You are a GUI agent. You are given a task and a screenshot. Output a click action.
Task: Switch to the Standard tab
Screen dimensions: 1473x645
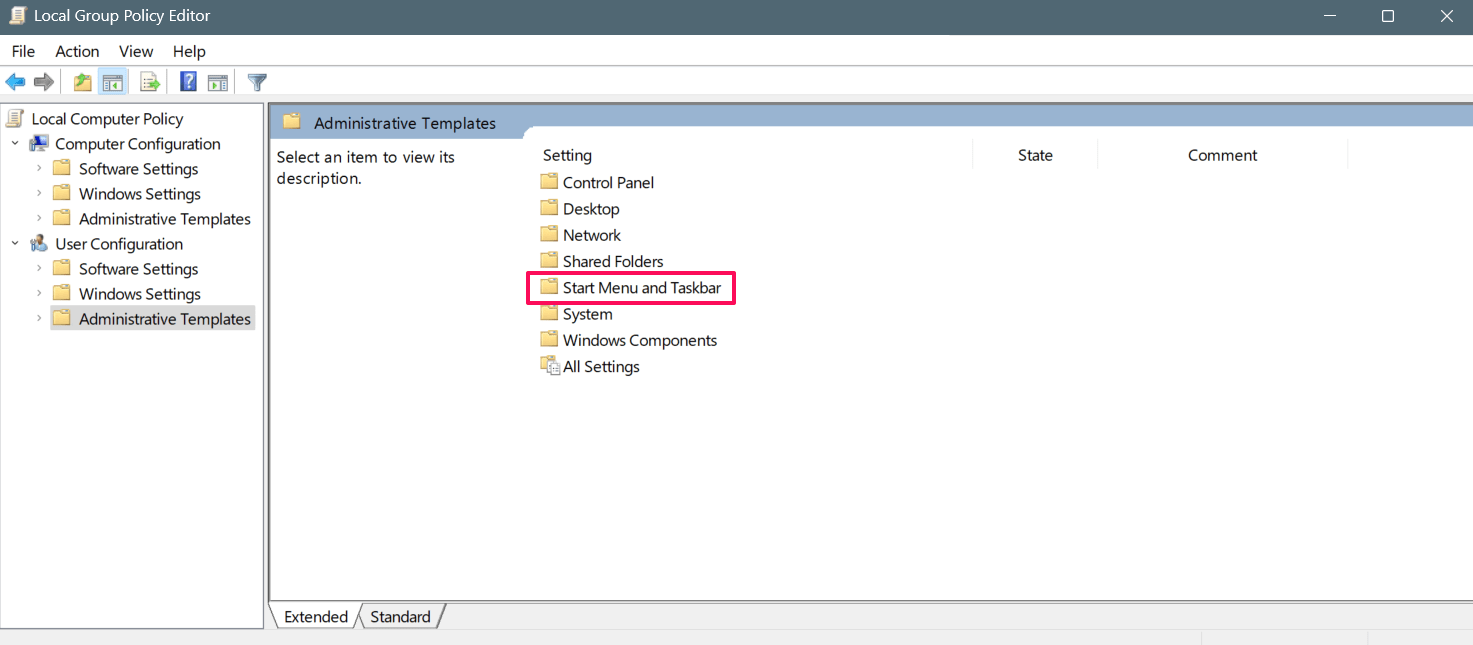(x=400, y=617)
